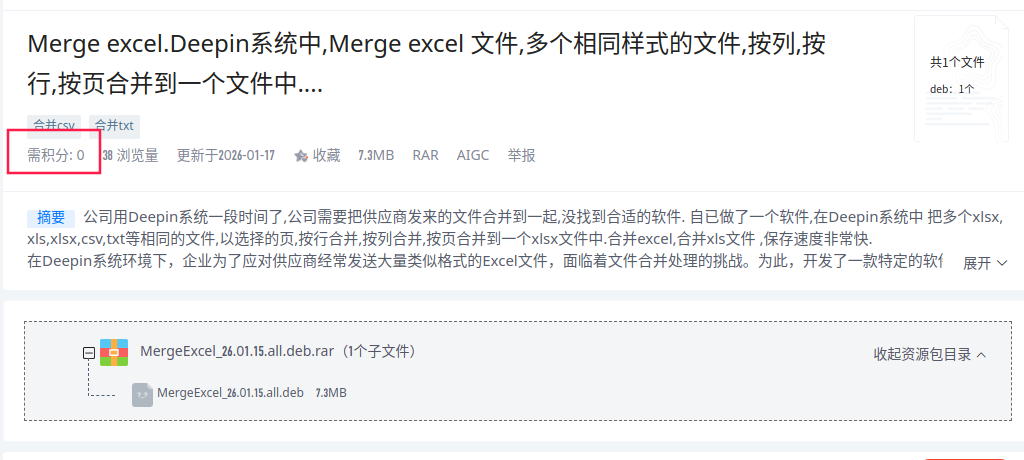
Task: Click the 38 浏览量 view count
Action: coord(130,156)
